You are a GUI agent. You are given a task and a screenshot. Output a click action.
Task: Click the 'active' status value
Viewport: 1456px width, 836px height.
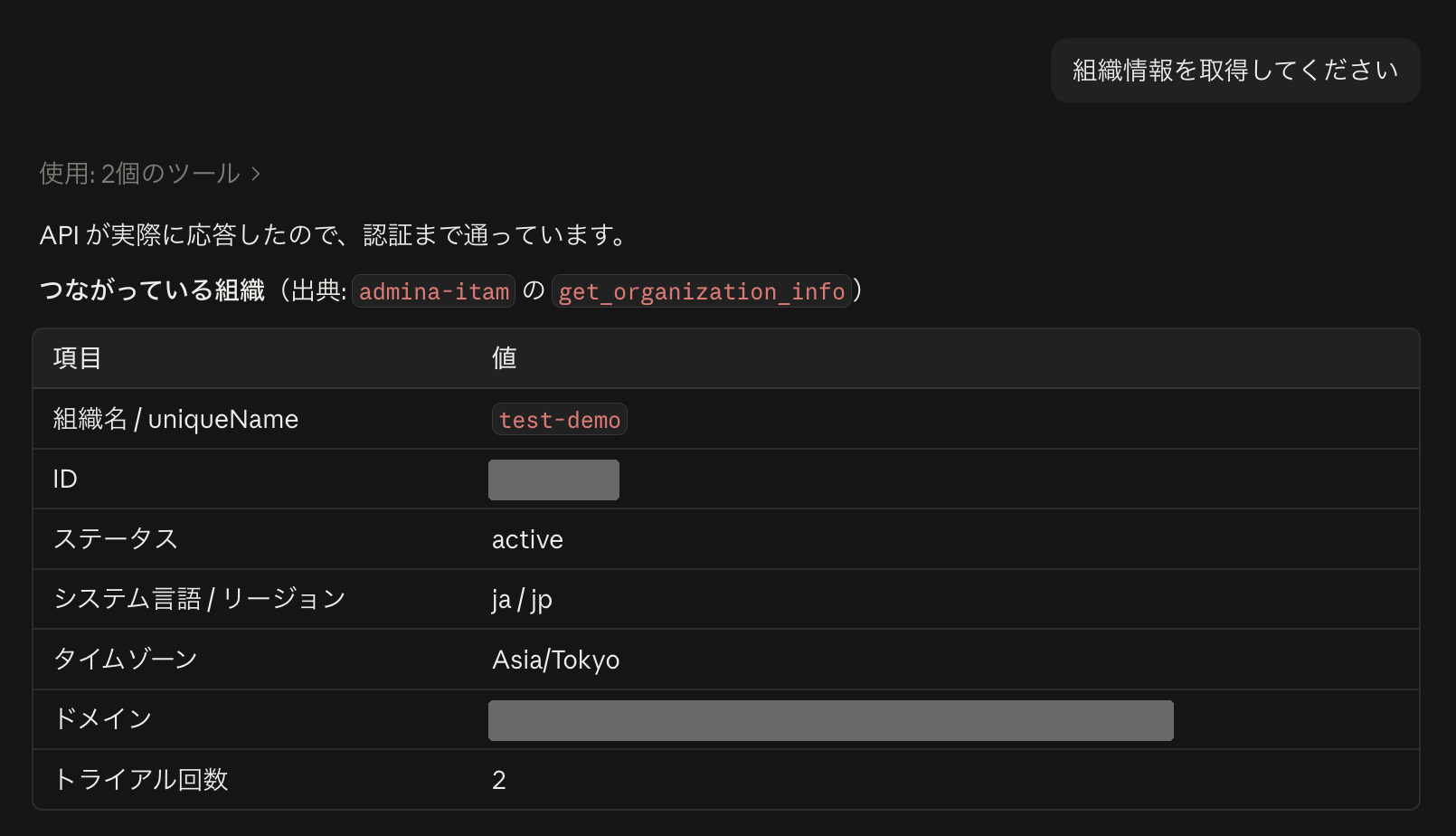click(x=527, y=540)
